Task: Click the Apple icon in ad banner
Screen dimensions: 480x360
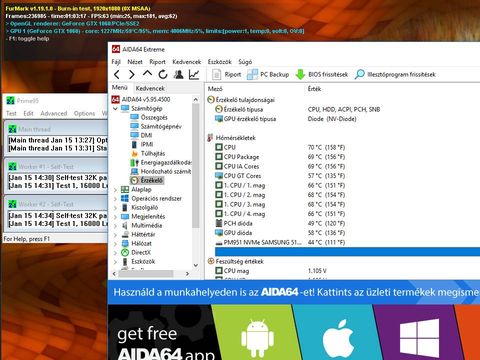Action: 339,339
